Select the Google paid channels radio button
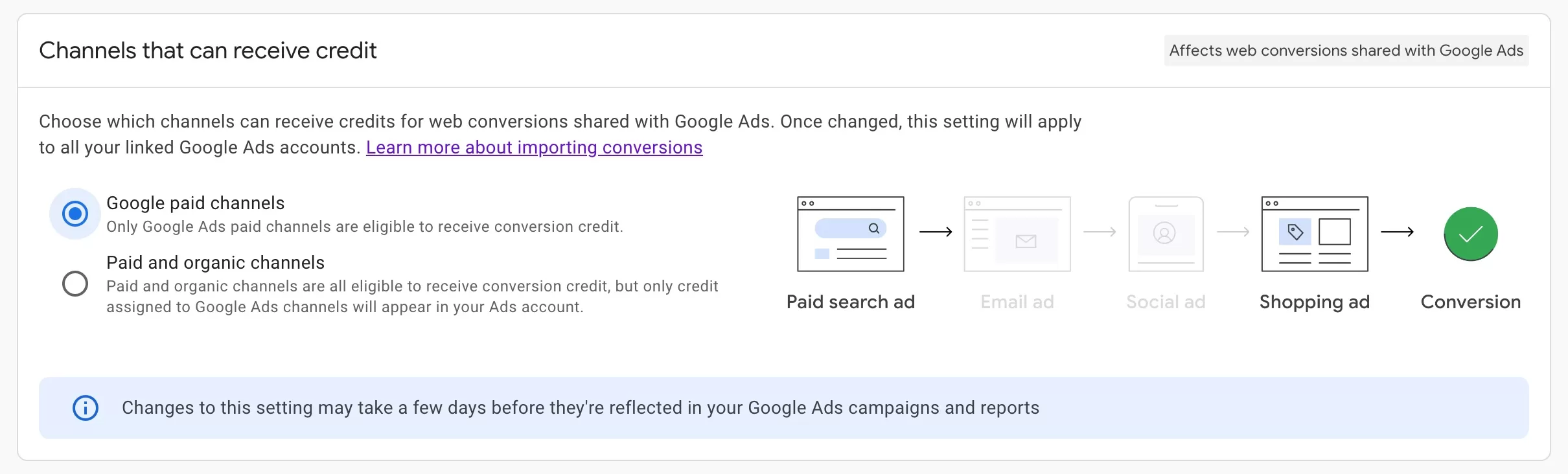 point(75,213)
